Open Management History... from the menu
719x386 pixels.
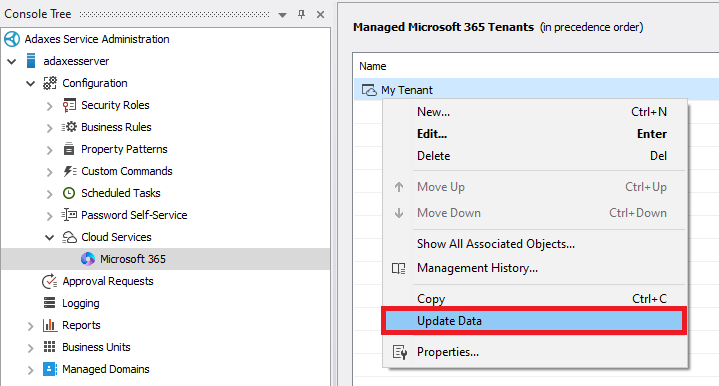pyautogui.click(x=535, y=268)
